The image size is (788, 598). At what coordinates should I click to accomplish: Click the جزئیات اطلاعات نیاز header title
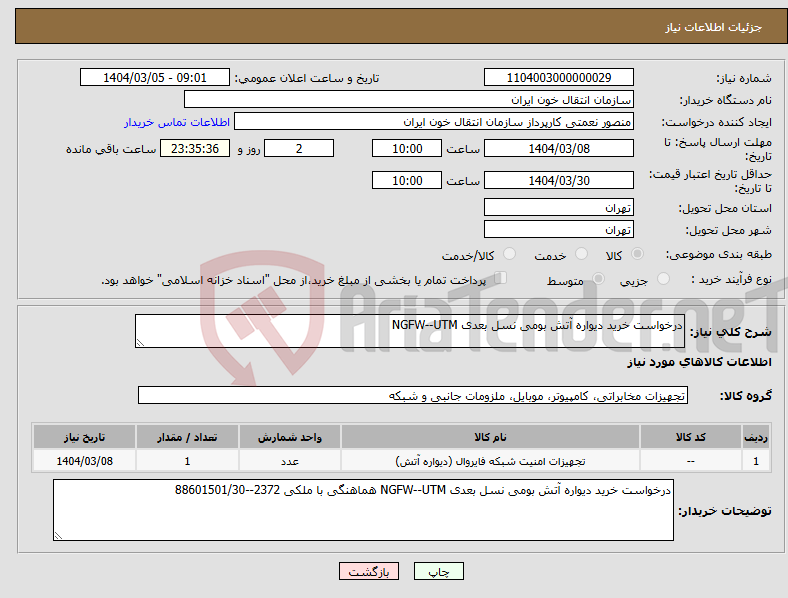click(714, 27)
